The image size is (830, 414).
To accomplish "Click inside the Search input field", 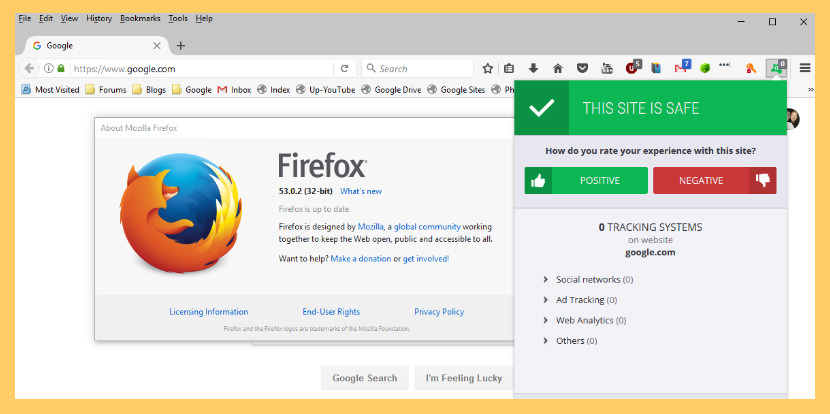I will tap(420, 69).
